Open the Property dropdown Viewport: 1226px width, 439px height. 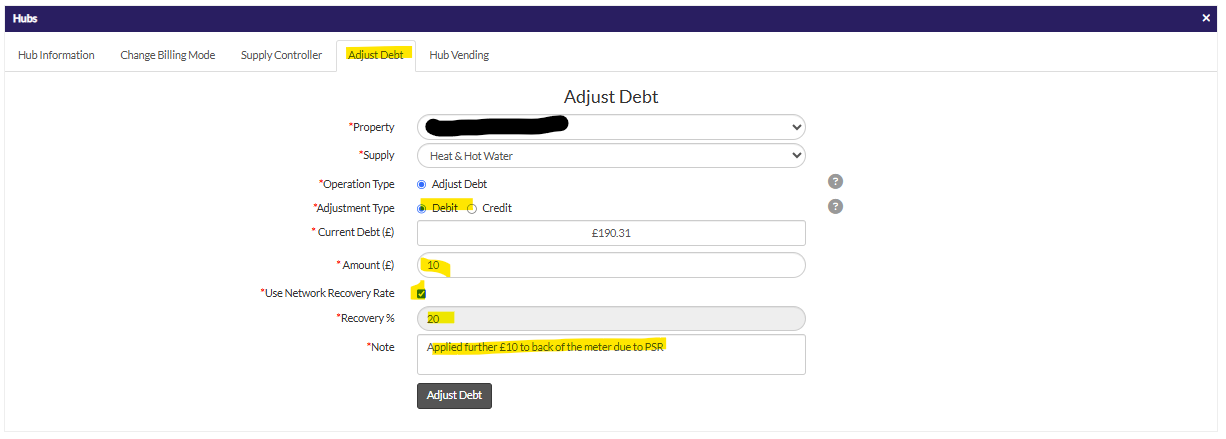(611, 127)
